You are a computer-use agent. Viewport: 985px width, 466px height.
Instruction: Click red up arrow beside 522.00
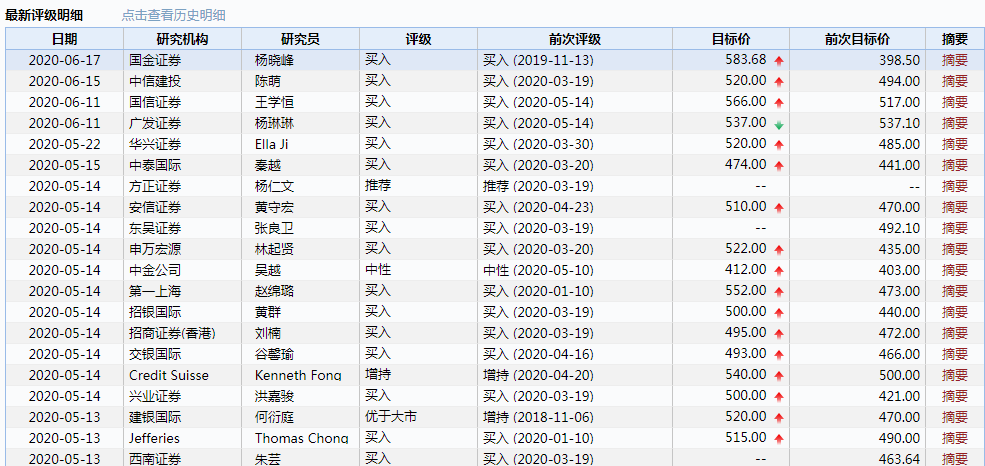(779, 250)
